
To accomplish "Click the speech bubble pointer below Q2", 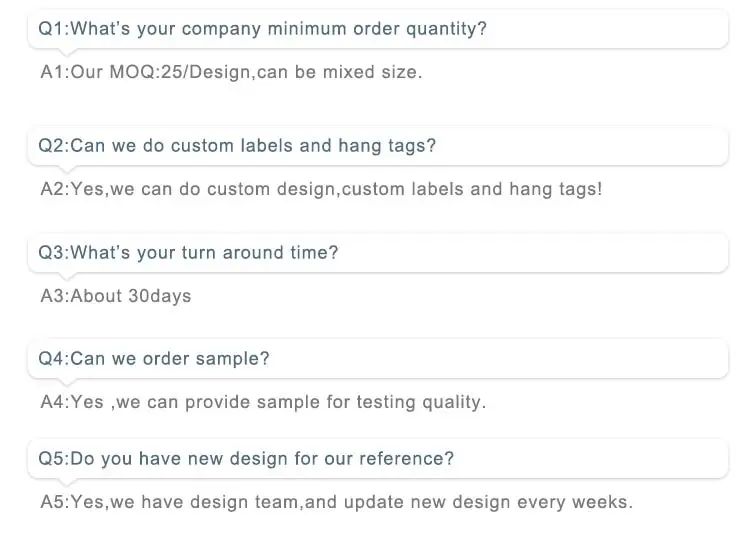I will [x=66, y=169].
